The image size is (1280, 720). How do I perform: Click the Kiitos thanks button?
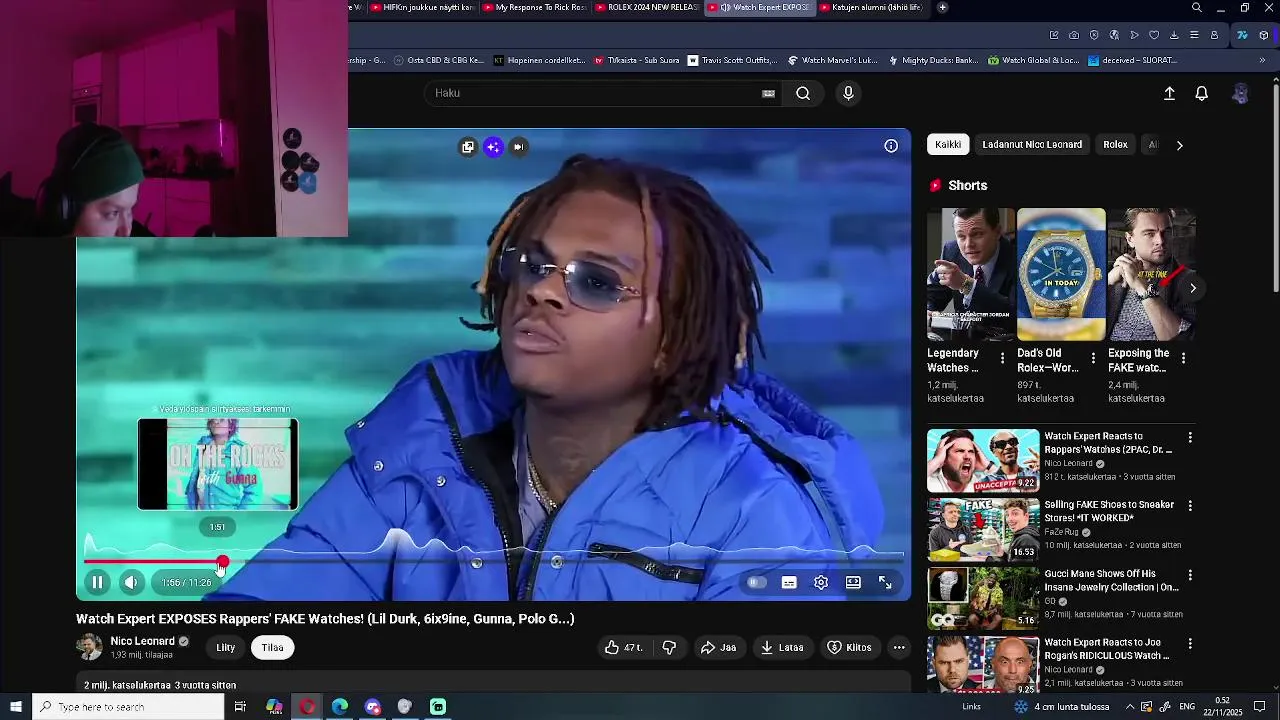tap(849, 647)
